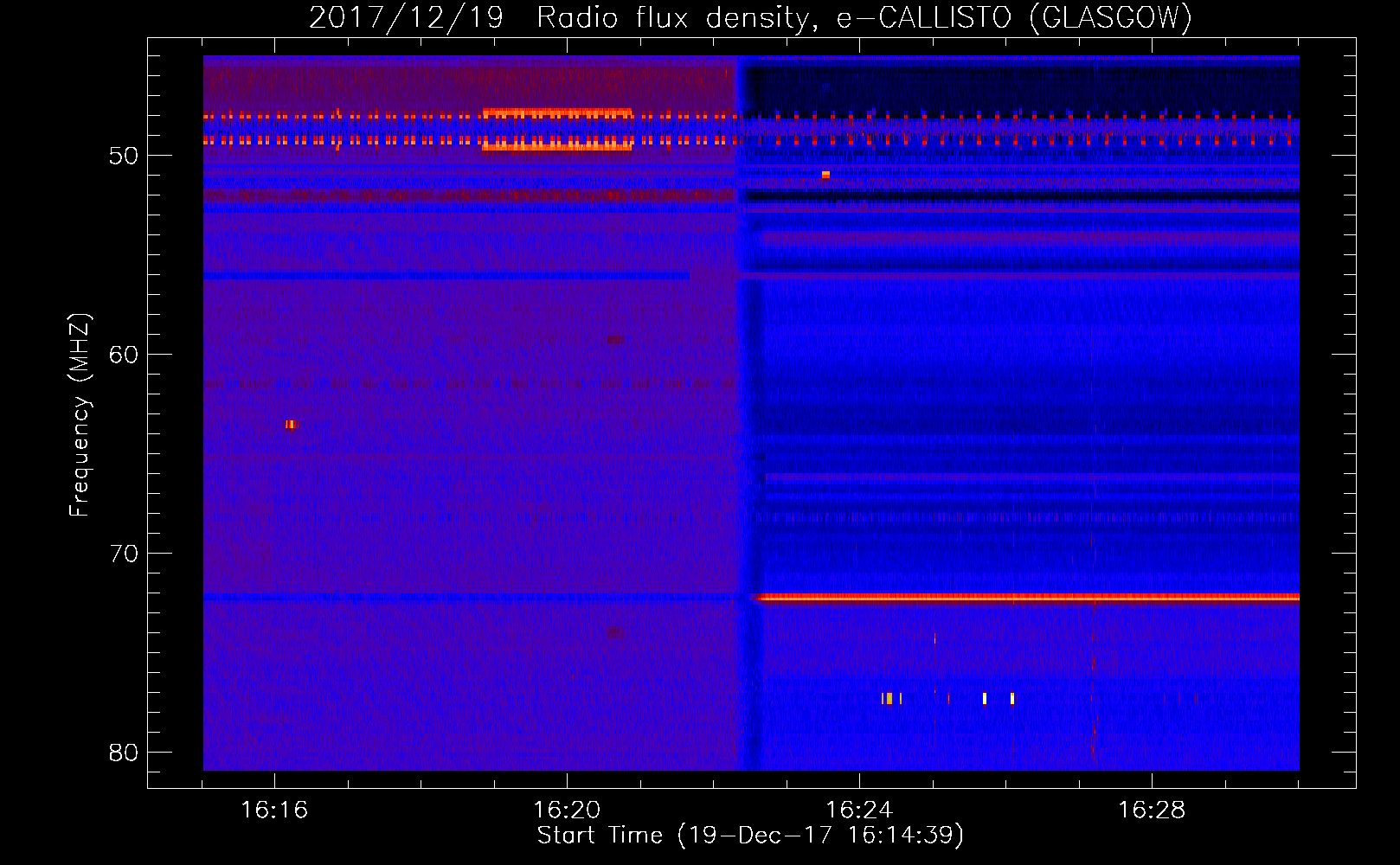Viewport: 1400px width, 865px height.
Task: Click the bright red emission line near 72 MHz
Action: tap(1028, 597)
